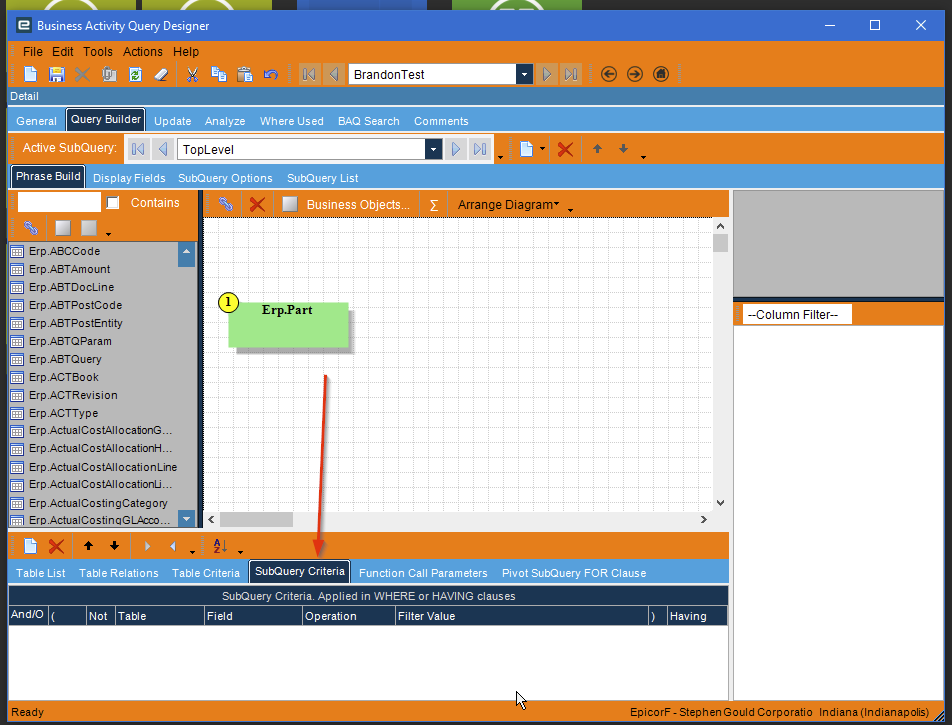Viewport: 952px width, 725px height.
Task: Click the diagram horizontal scrollbar thumb
Action: point(256,519)
